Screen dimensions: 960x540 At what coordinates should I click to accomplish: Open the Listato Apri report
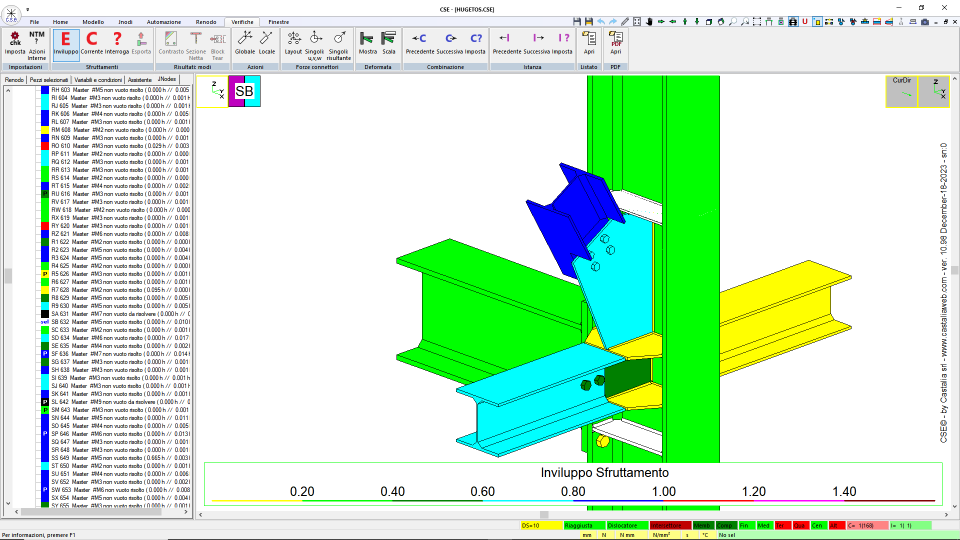click(x=589, y=43)
